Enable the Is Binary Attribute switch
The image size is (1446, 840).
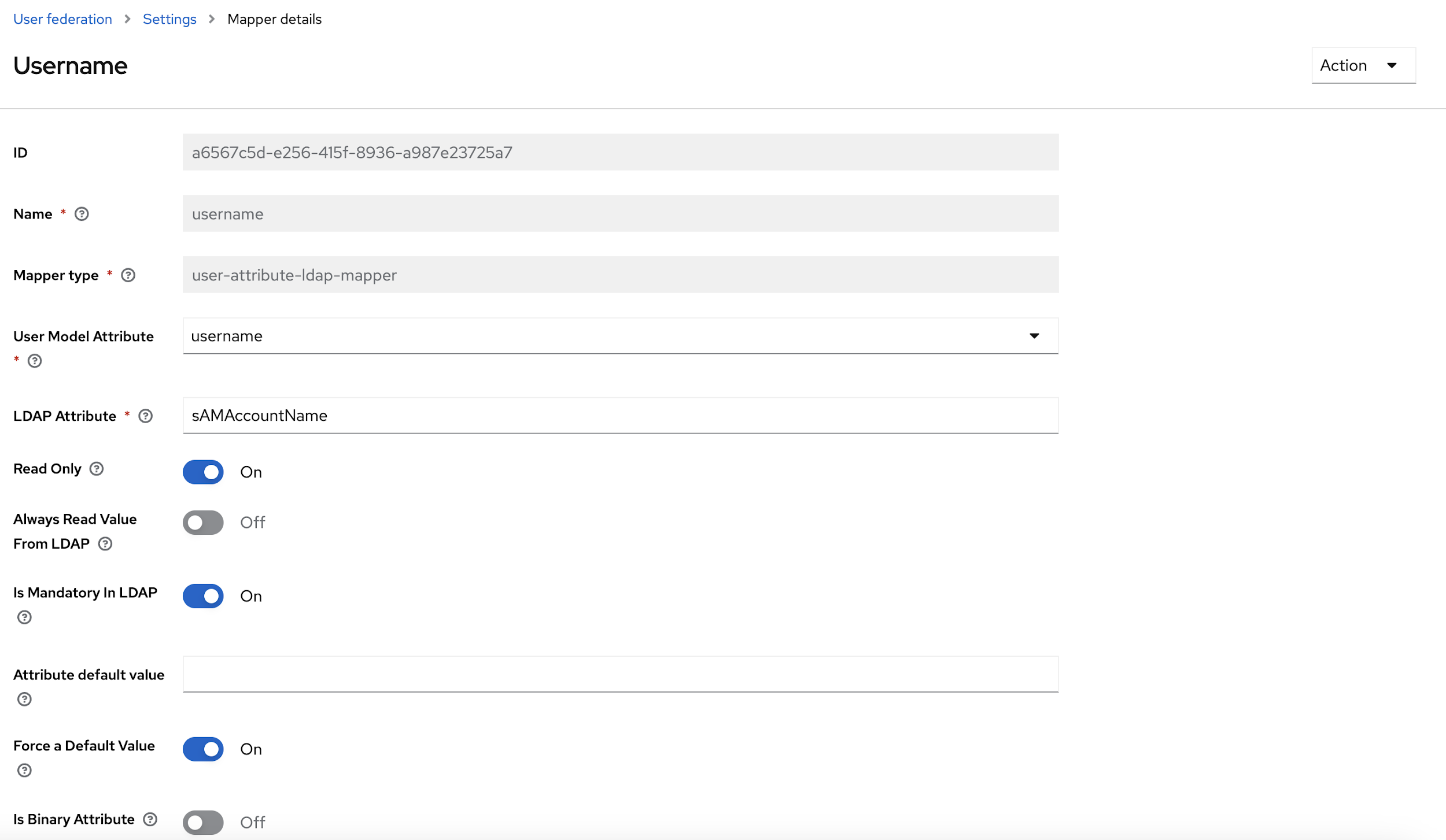pyautogui.click(x=203, y=822)
